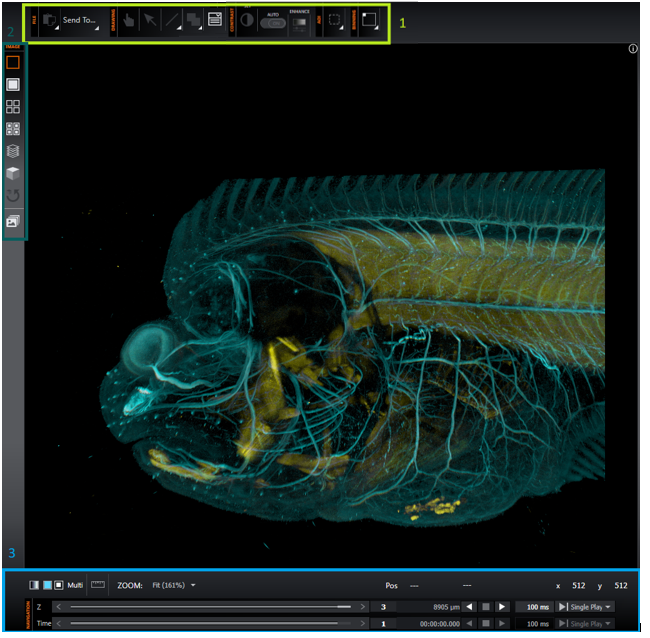Screen dimensions: 650x638
Task: Select the hand pan tool in Drawing
Action: (x=129, y=19)
